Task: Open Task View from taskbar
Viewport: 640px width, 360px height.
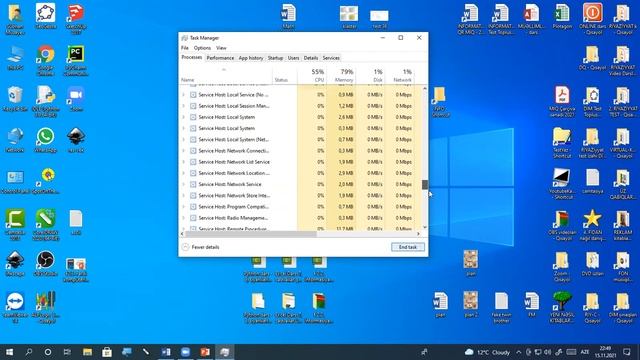Action: 67,352
